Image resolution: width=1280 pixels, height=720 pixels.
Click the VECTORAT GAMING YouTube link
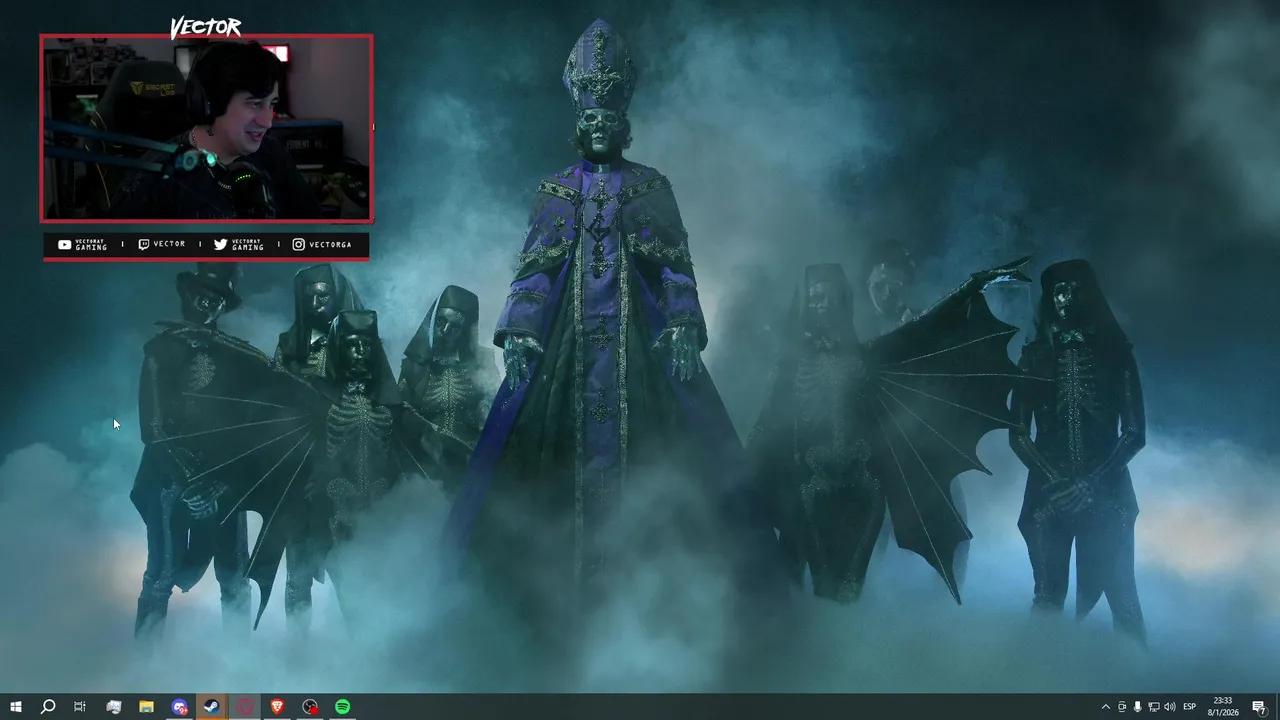(x=78, y=244)
